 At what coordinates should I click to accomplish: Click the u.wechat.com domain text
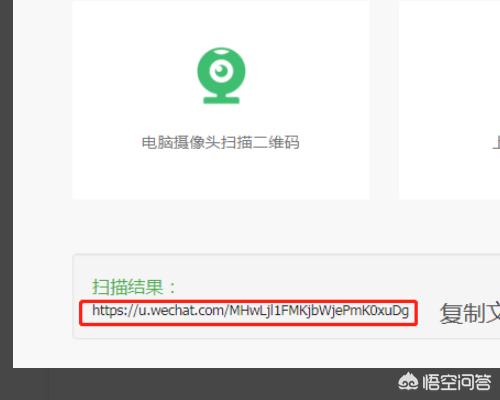click(181, 310)
